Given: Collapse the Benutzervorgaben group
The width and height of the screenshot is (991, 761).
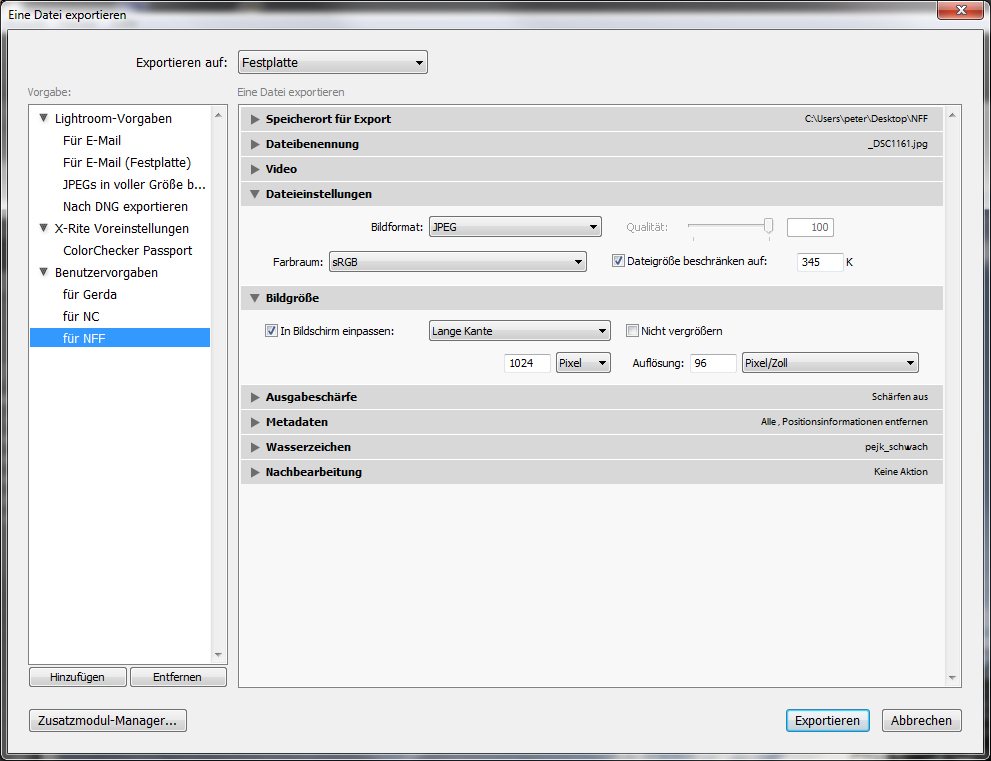Looking at the screenshot, I should 44,272.
